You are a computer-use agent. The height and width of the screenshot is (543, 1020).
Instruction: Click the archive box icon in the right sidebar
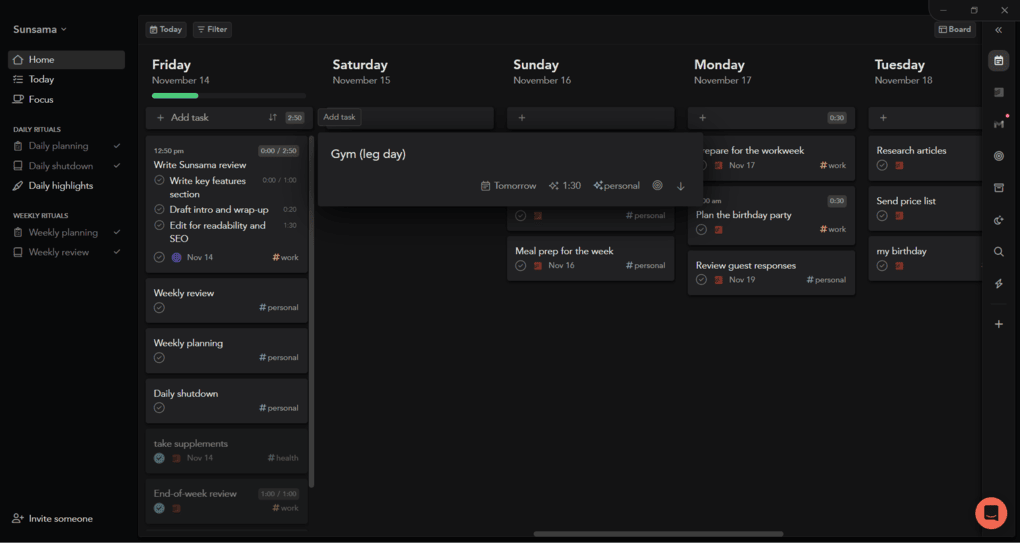(x=998, y=188)
